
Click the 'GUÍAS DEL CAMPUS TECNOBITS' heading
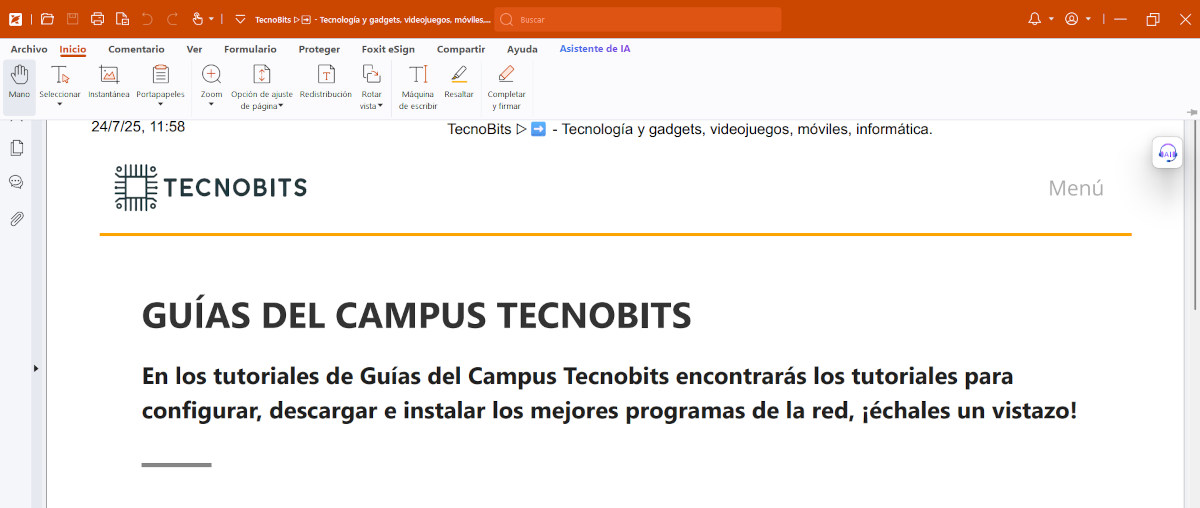(x=417, y=315)
